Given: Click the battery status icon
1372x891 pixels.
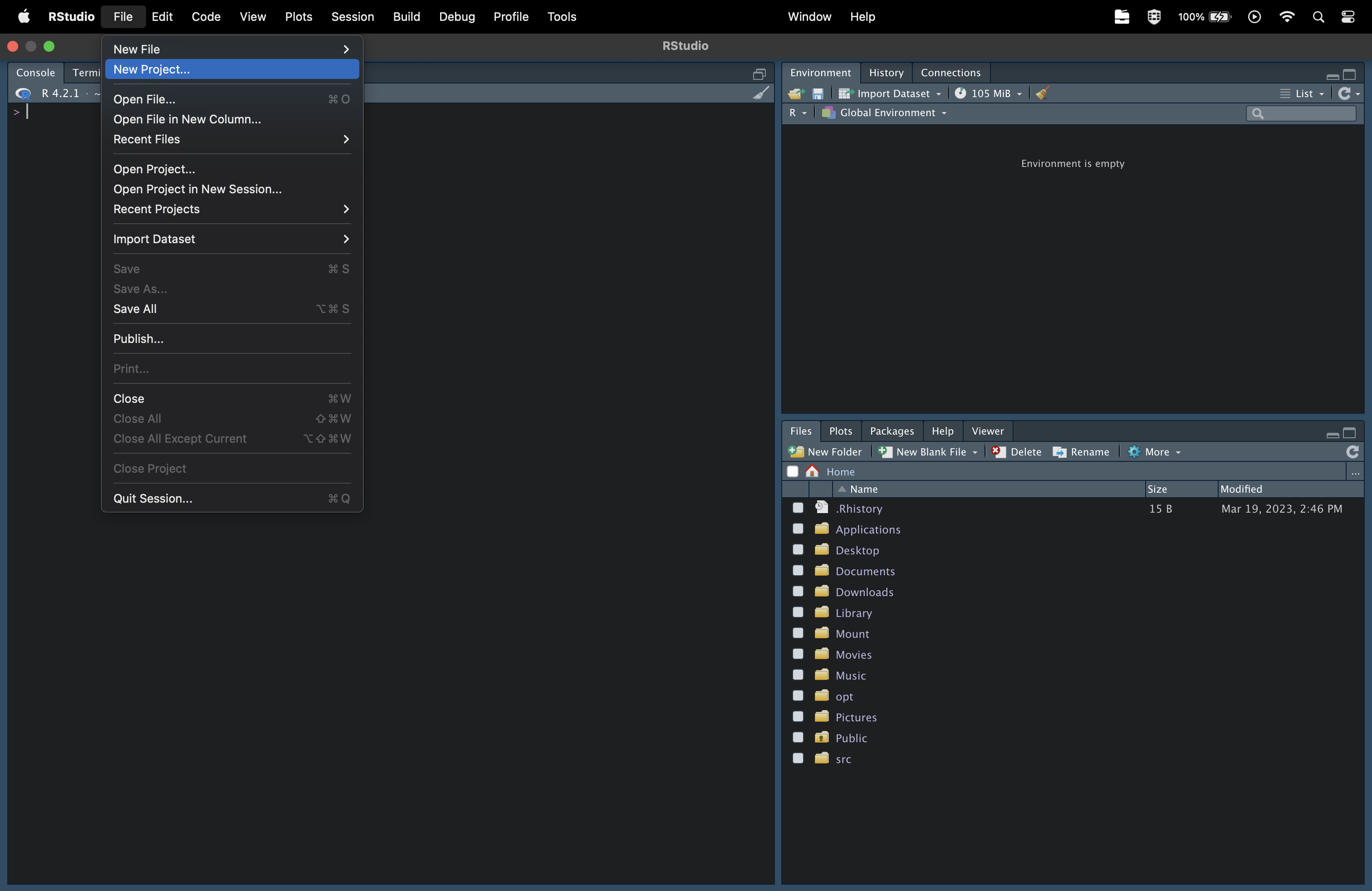Looking at the screenshot, I should click(1220, 17).
